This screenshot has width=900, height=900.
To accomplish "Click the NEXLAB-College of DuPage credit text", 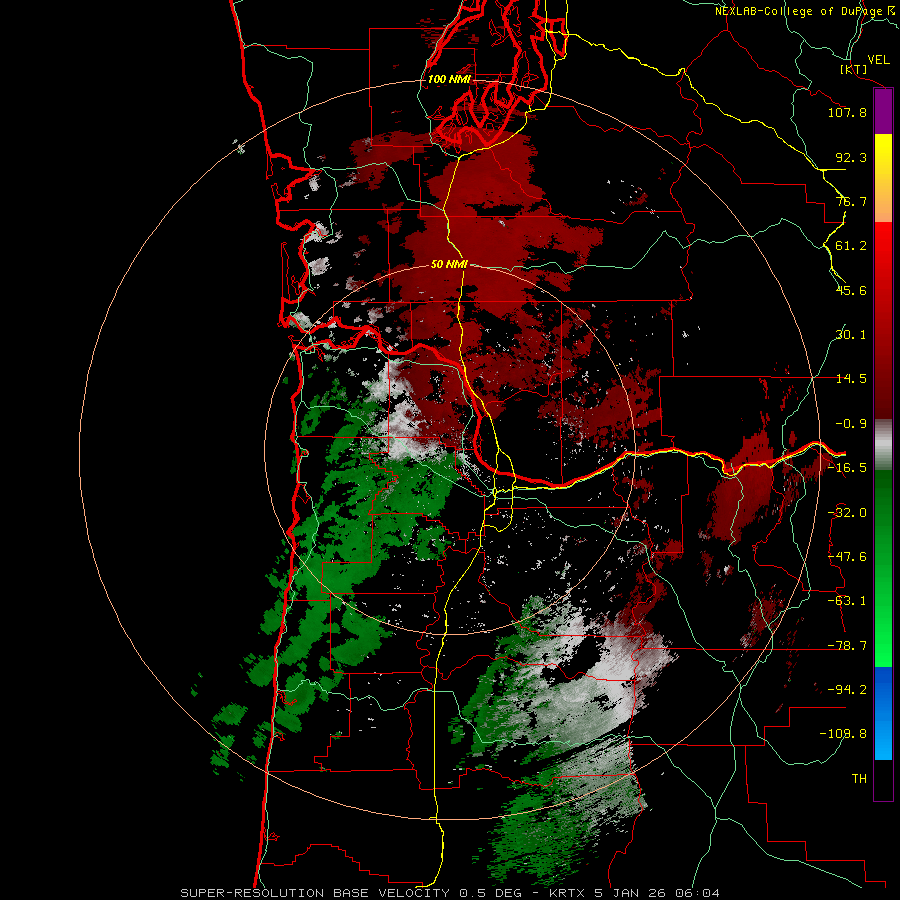I will click(804, 11).
